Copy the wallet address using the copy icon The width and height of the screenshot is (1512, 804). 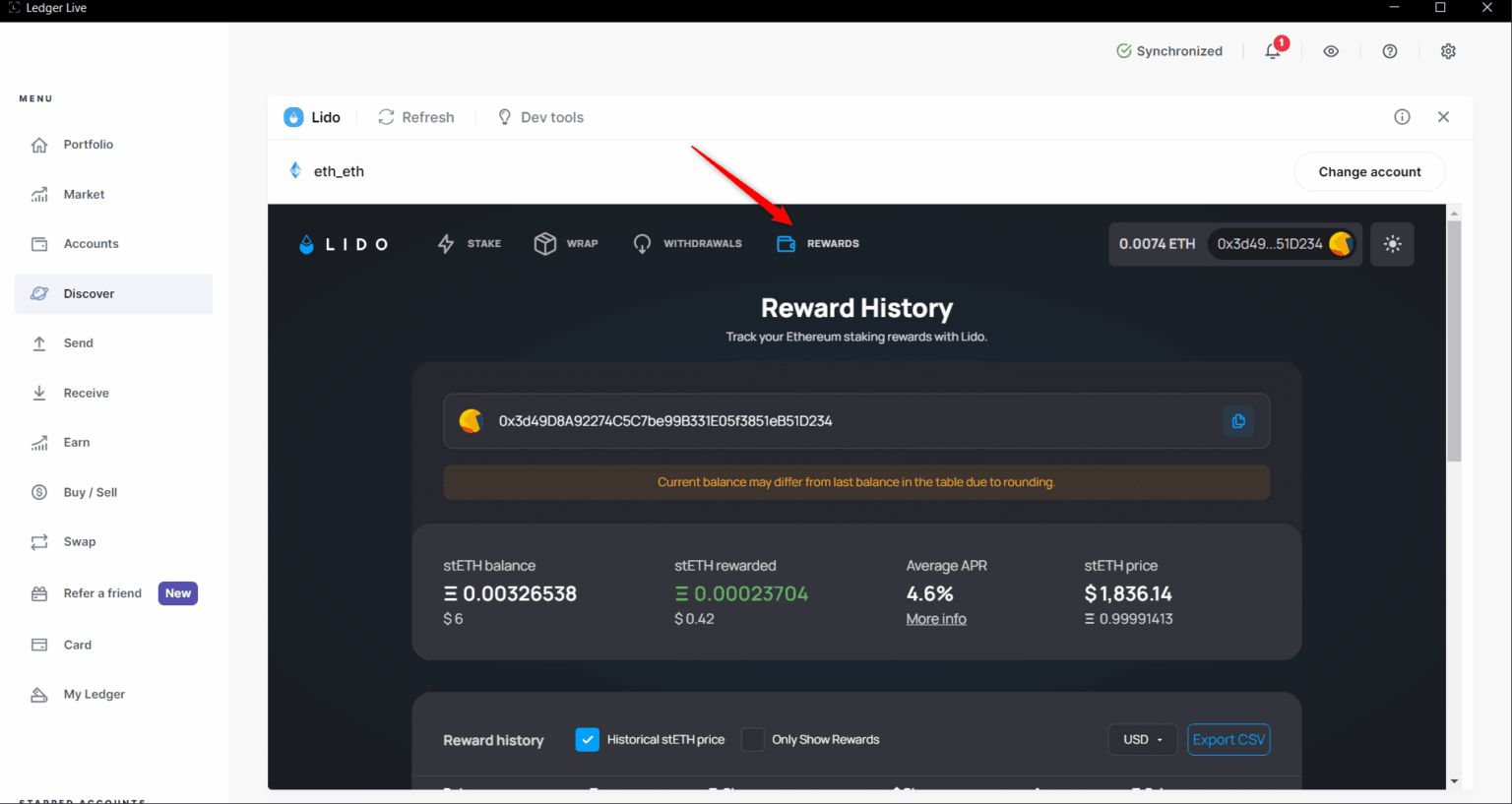(1238, 420)
